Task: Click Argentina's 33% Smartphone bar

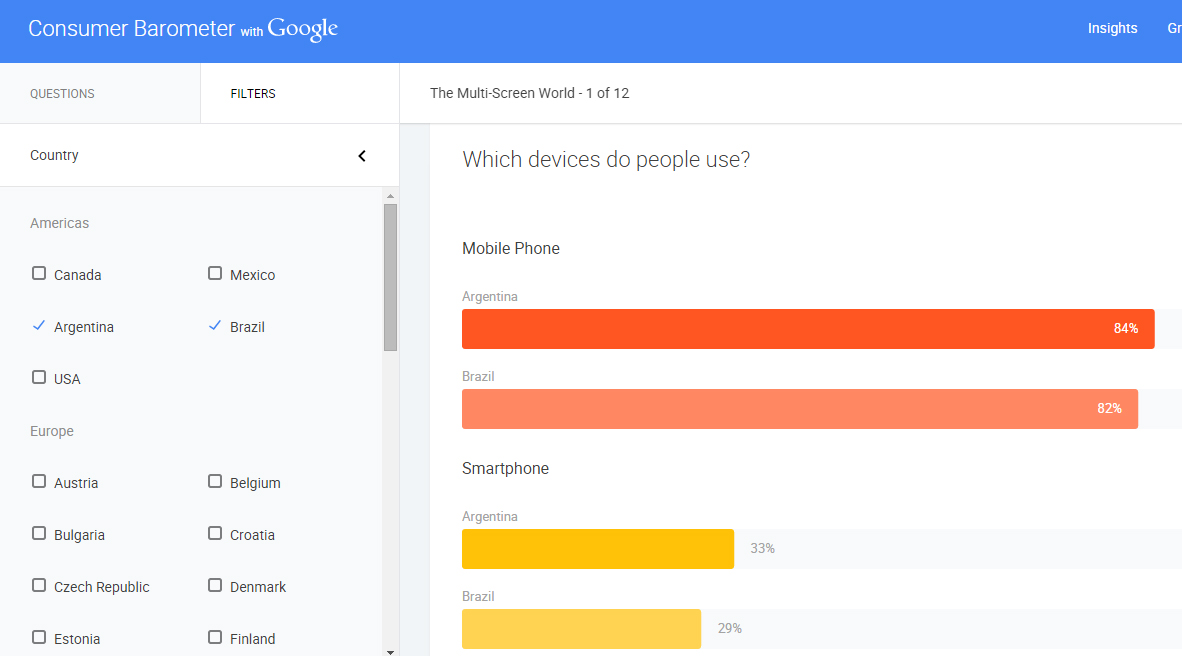Action: (x=597, y=549)
